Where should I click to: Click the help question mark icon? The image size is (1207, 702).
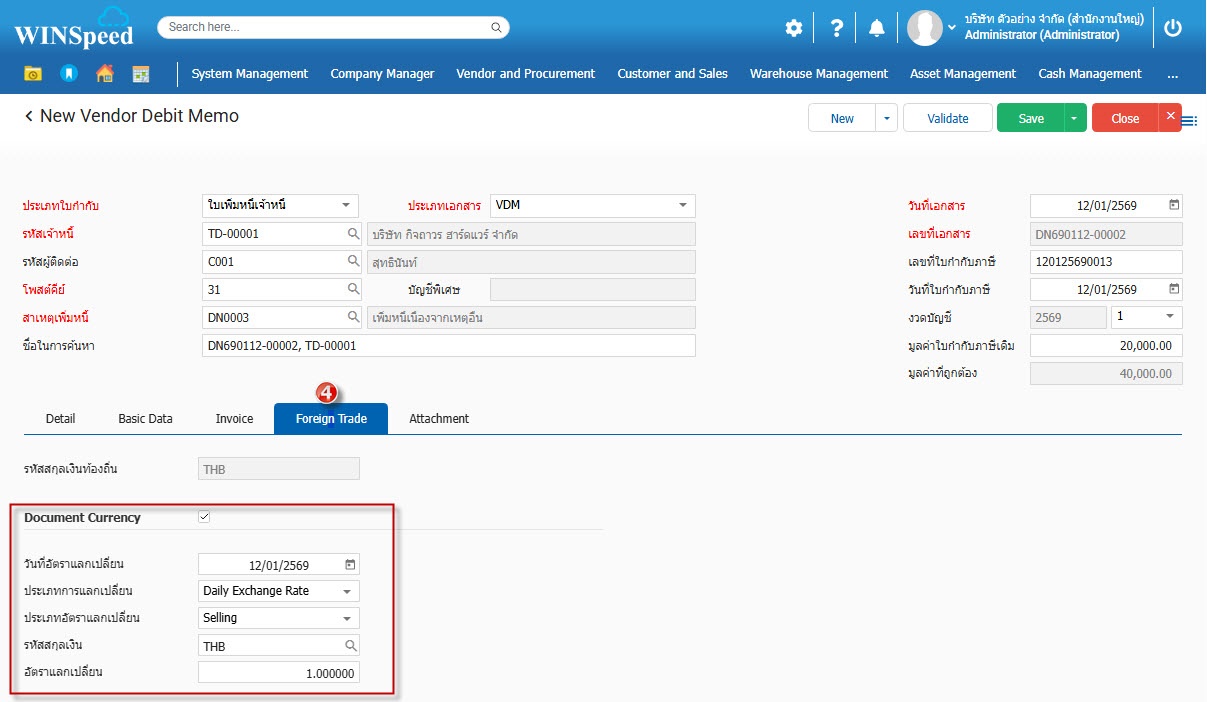click(837, 28)
